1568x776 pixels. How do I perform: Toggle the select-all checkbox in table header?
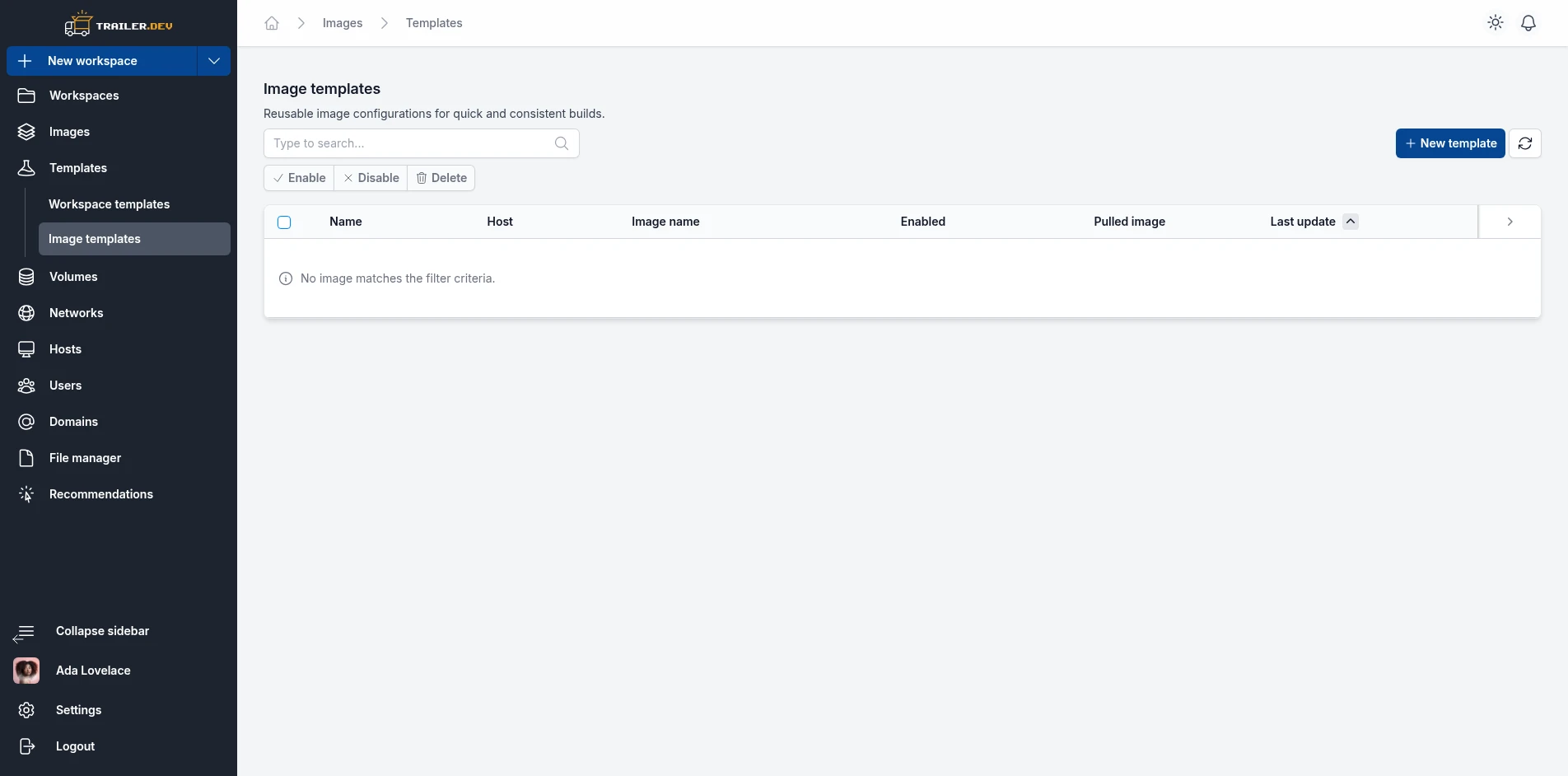[284, 222]
